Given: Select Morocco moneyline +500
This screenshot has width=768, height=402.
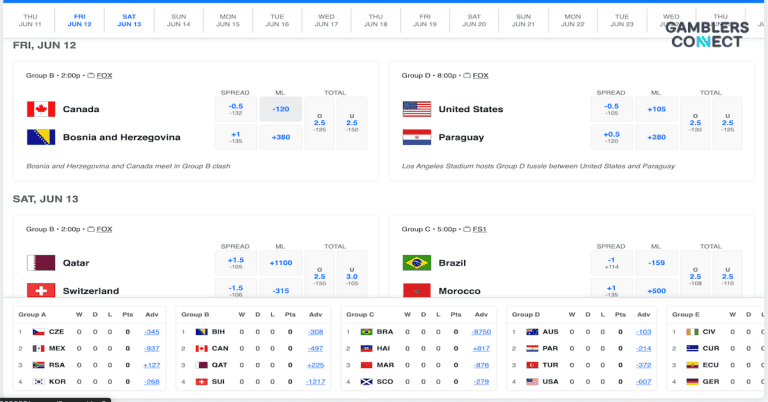Looking at the screenshot, I should click(656, 290).
